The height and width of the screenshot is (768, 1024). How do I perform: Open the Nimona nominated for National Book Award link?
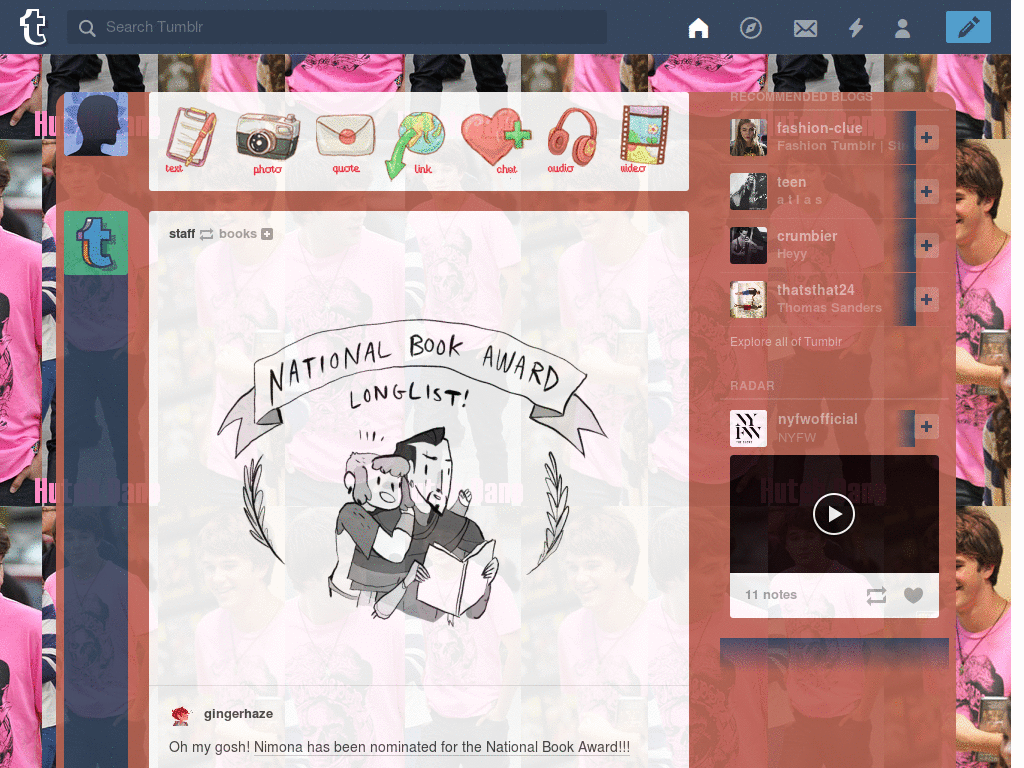[441, 747]
